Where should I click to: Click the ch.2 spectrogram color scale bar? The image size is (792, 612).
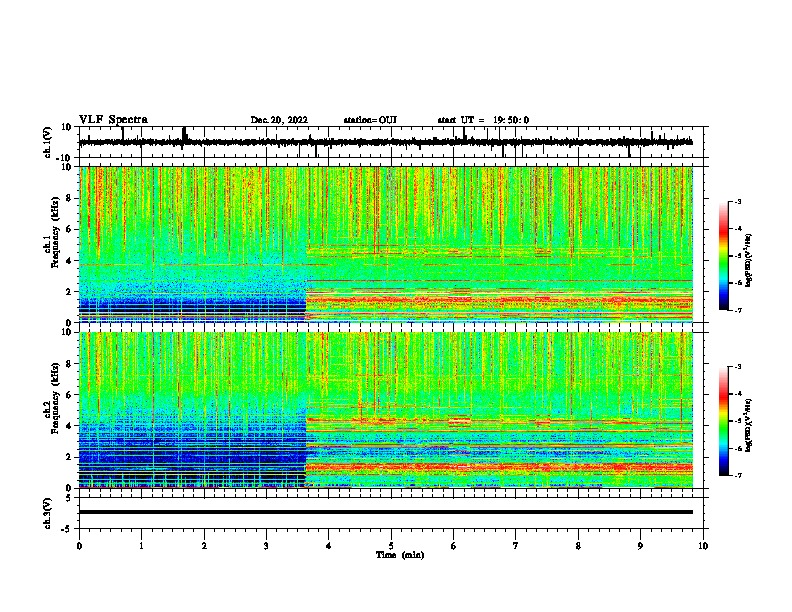[x=724, y=421]
